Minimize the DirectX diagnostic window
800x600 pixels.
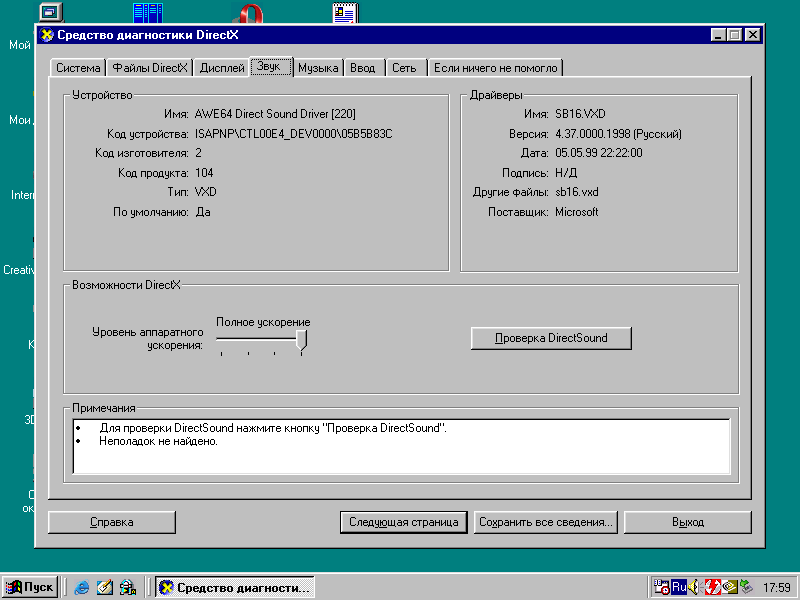pos(718,35)
